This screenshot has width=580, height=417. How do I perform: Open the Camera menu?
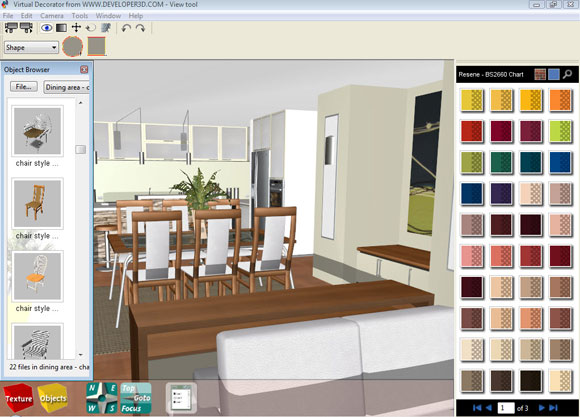(52, 16)
